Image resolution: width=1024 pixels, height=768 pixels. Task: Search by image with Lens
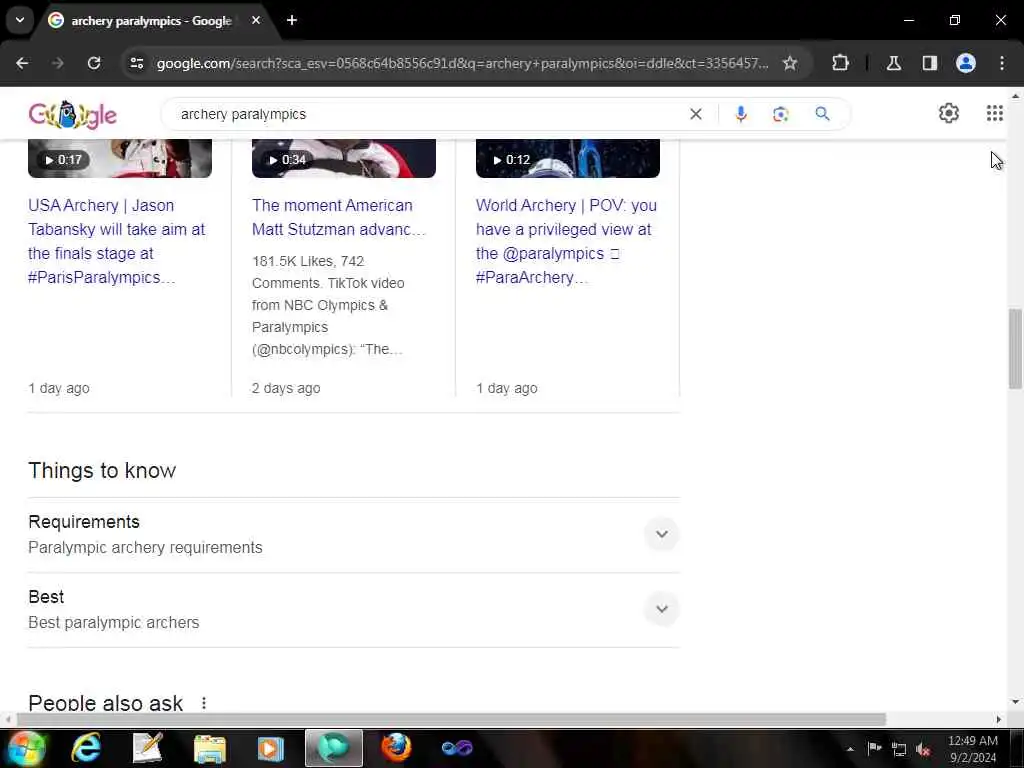coord(780,114)
